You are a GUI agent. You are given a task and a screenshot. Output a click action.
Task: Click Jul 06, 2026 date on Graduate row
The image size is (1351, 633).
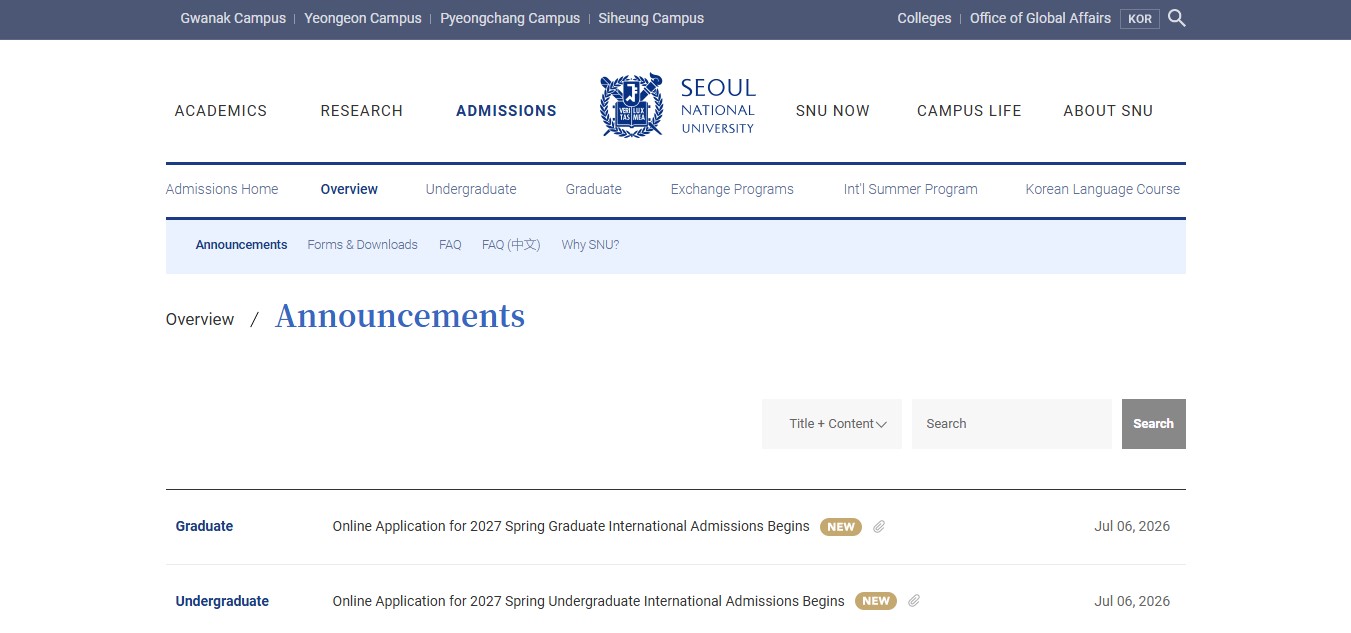(x=1132, y=527)
